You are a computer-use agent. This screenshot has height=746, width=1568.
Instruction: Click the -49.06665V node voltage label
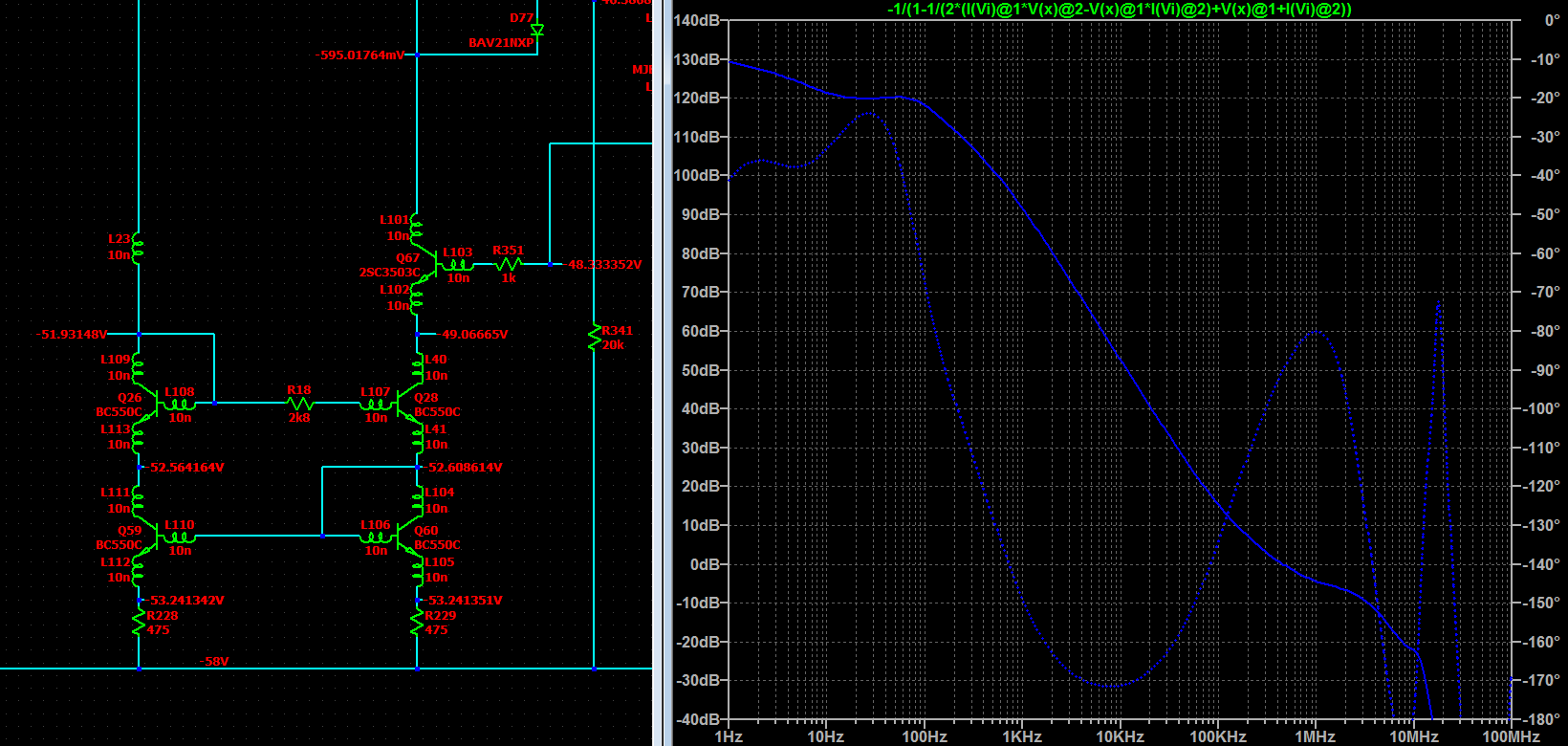tap(473, 335)
